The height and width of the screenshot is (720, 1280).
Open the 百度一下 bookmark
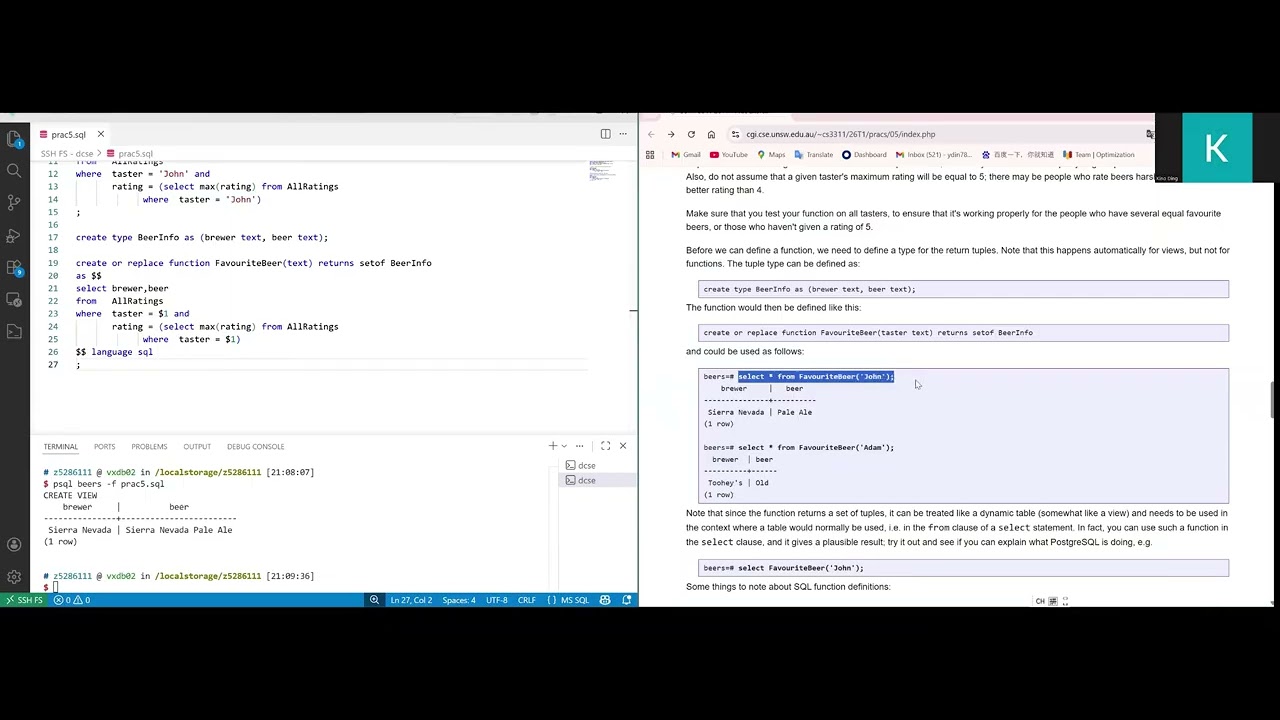(1018, 155)
